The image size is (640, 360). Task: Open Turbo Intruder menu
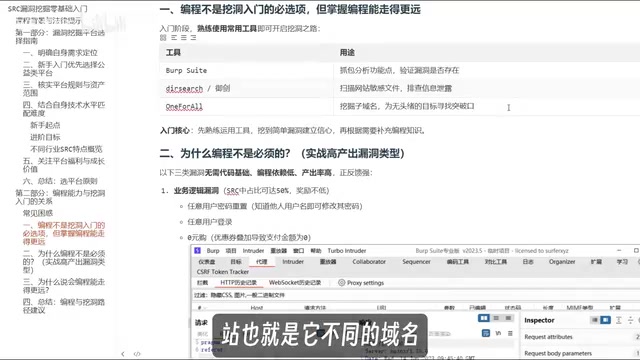click(347, 251)
